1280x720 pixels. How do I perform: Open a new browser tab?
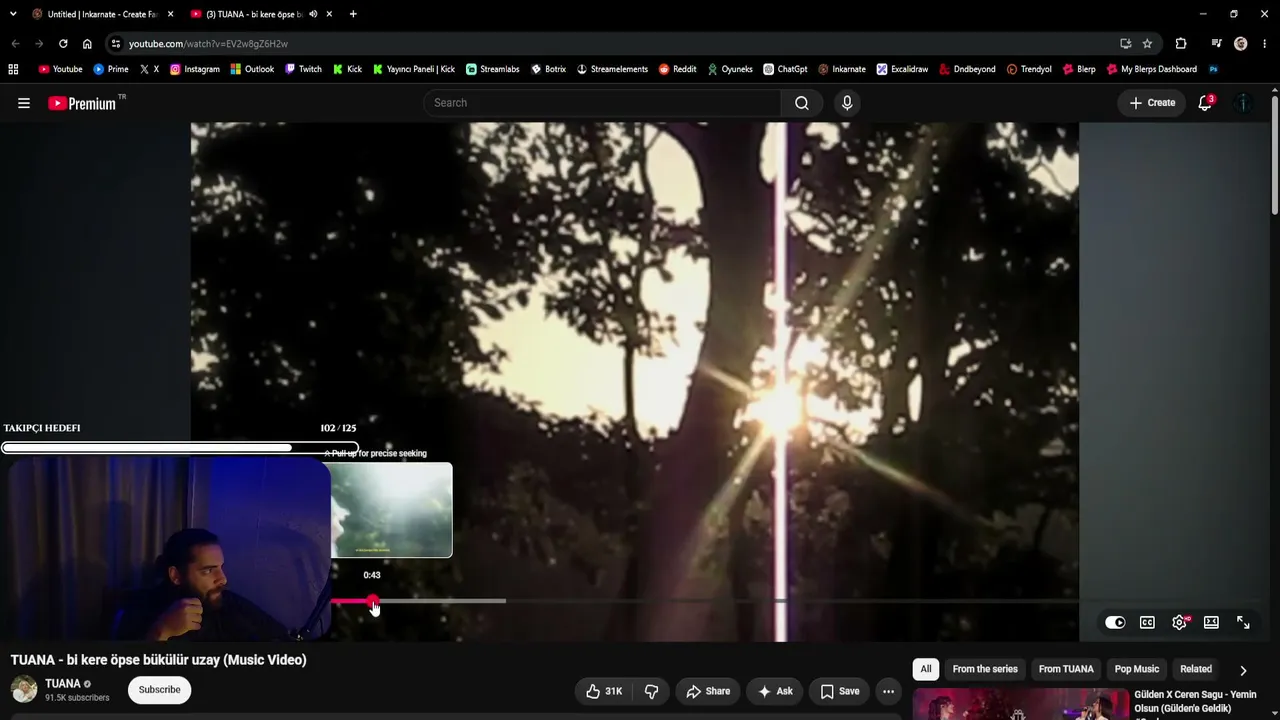point(353,14)
